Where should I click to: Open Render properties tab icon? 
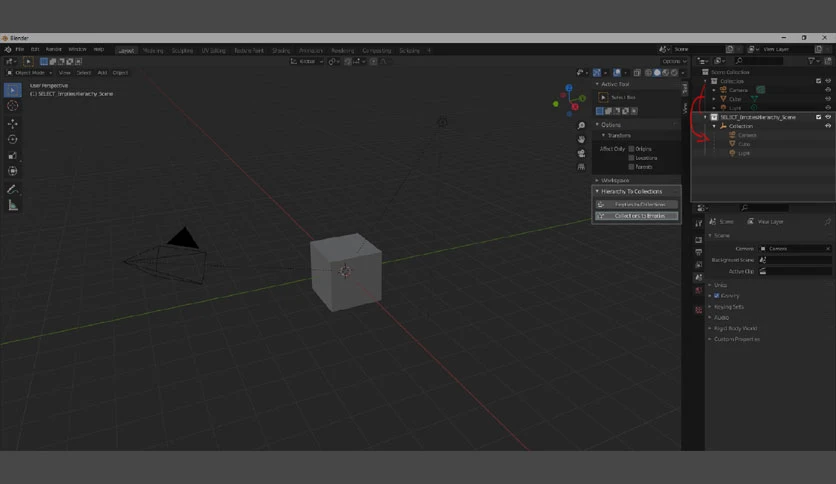tap(698, 240)
